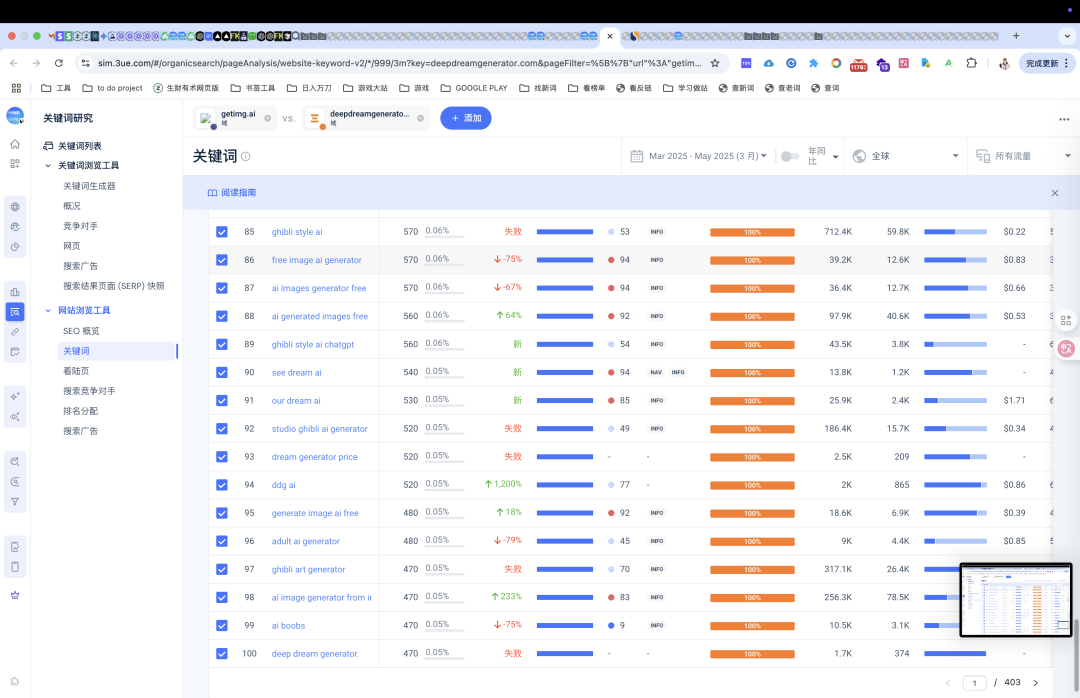The image size is (1080, 698).
Task: Click the crown icon in left rail
Action: [15, 595]
